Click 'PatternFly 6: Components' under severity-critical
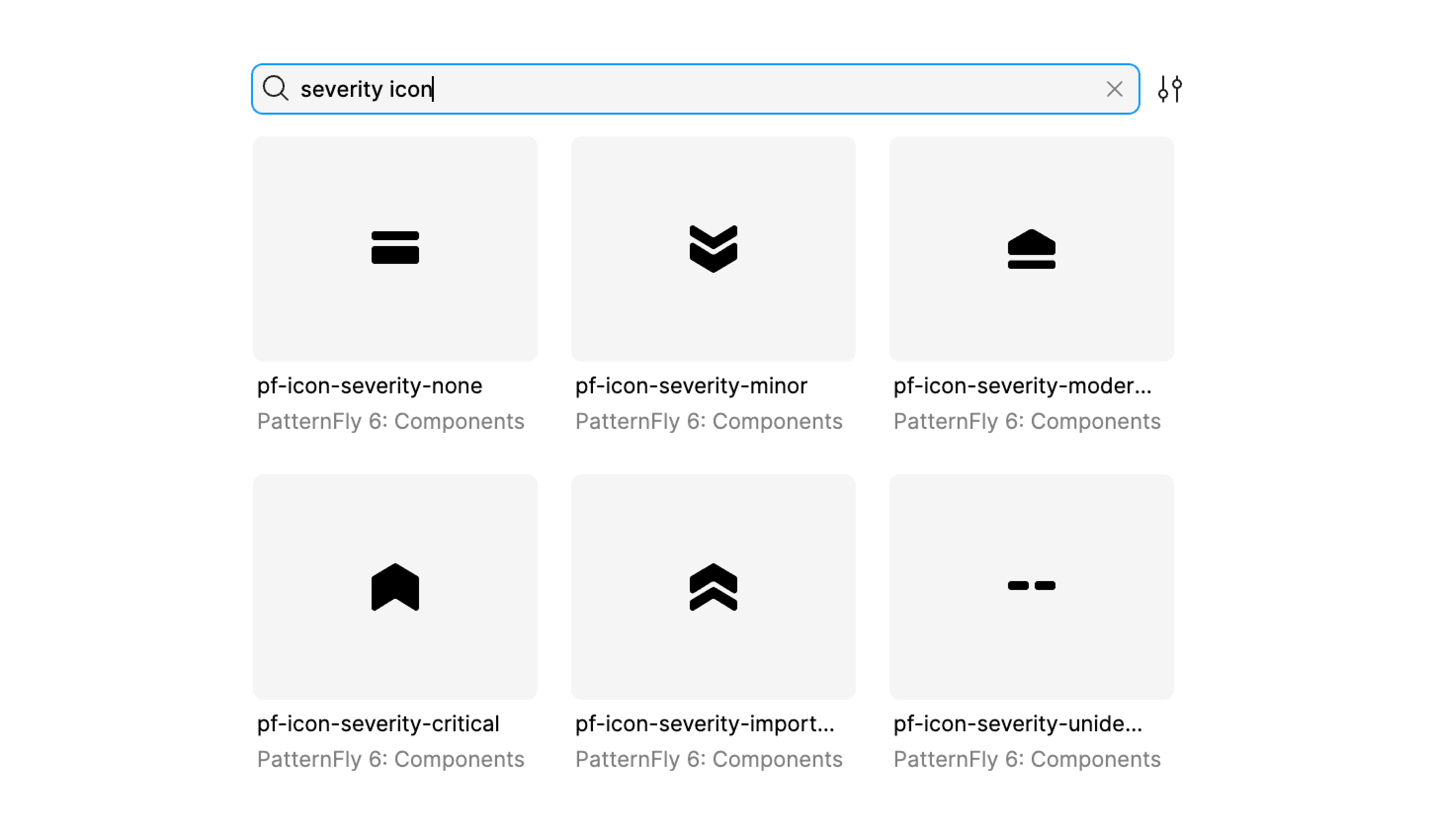The width and height of the screenshot is (1433, 840). point(391,759)
